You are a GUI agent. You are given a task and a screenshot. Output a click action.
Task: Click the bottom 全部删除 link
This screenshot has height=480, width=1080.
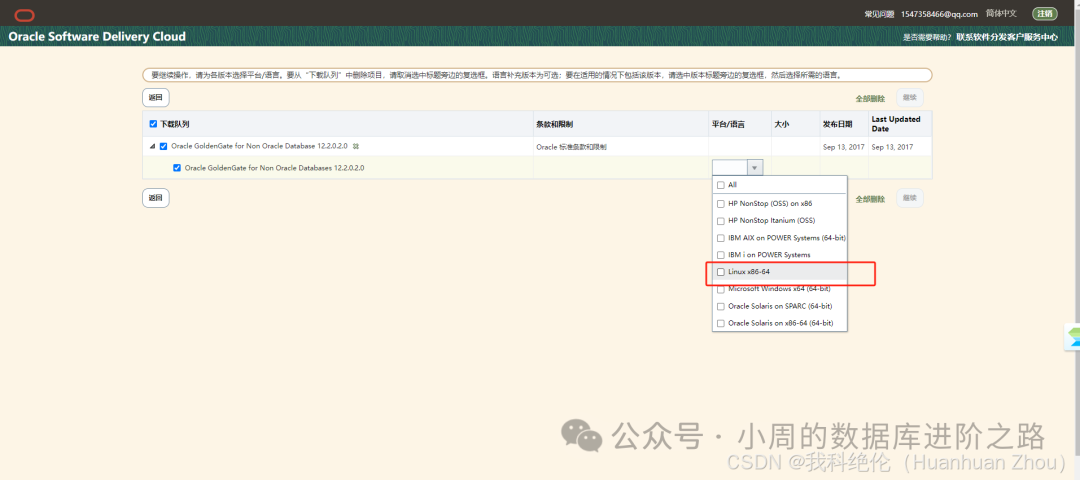pyautogui.click(x=870, y=199)
